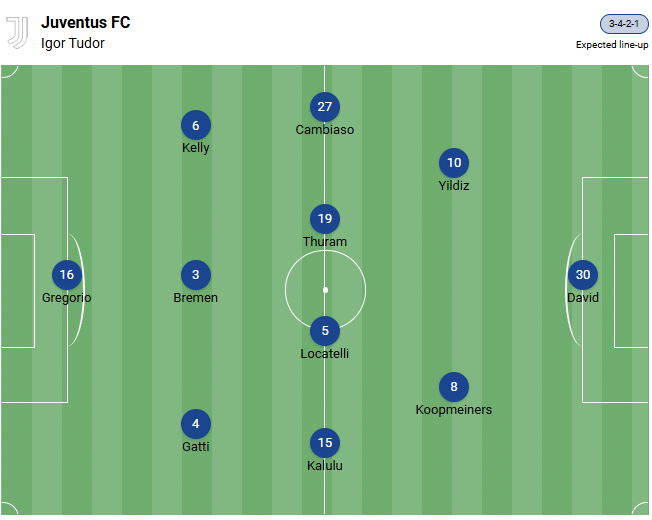652x520 pixels.
Task: Click the Koopmeiners name label
Action: click(x=454, y=410)
